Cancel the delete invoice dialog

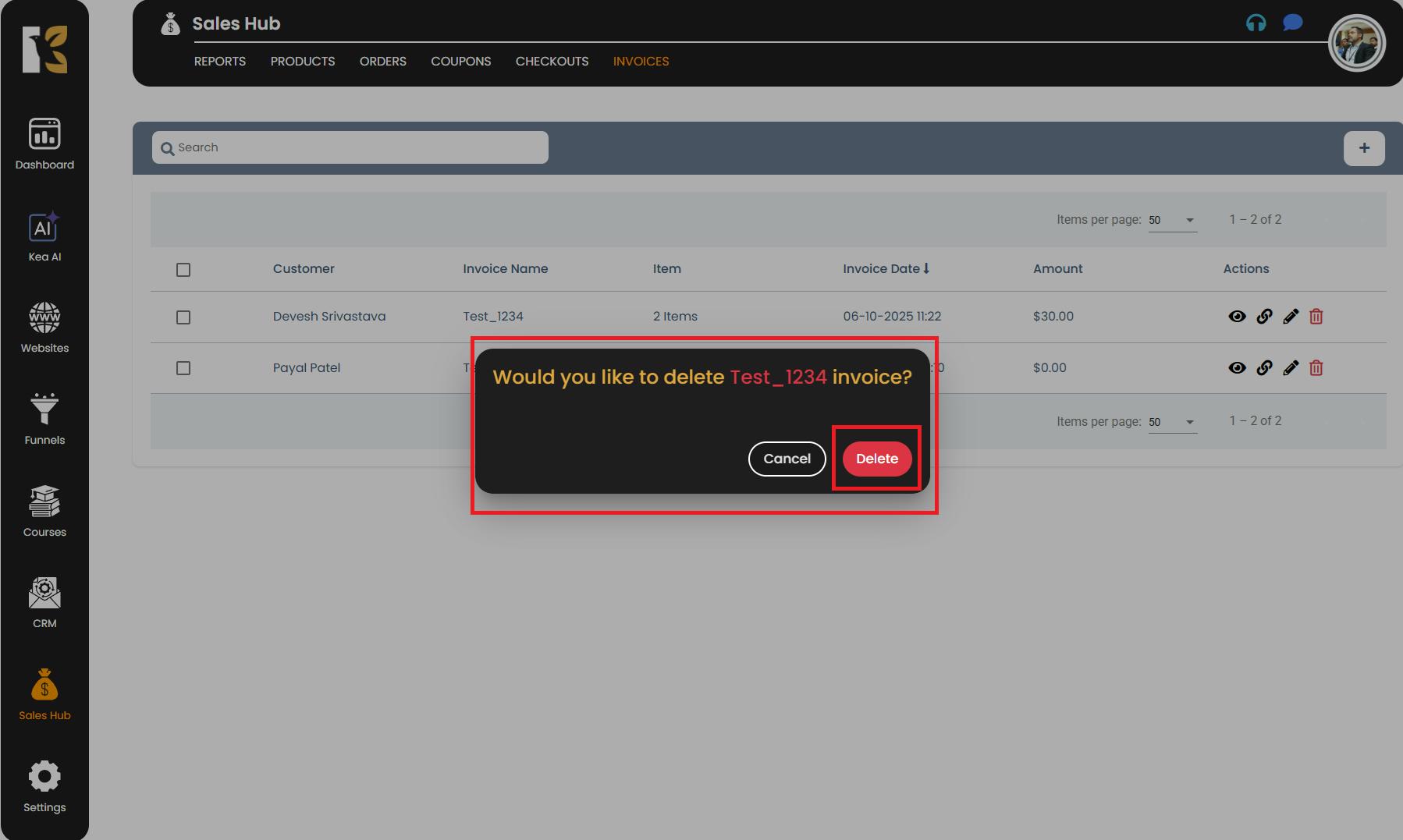click(x=787, y=459)
